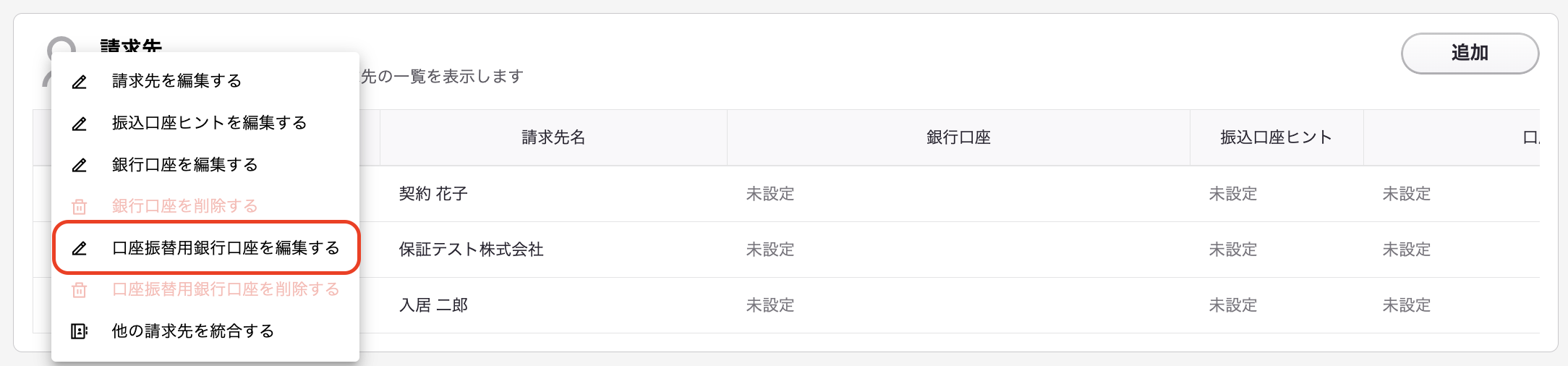Click pencil icon beside 口座振替用銀行口座を編集する
This screenshot has width=1568, height=366.
click(x=80, y=249)
